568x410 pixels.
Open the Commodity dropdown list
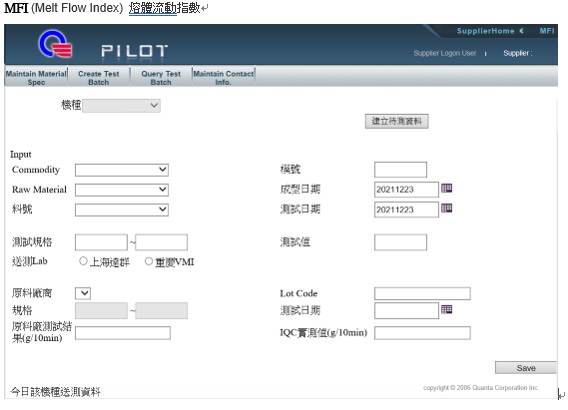click(x=122, y=170)
